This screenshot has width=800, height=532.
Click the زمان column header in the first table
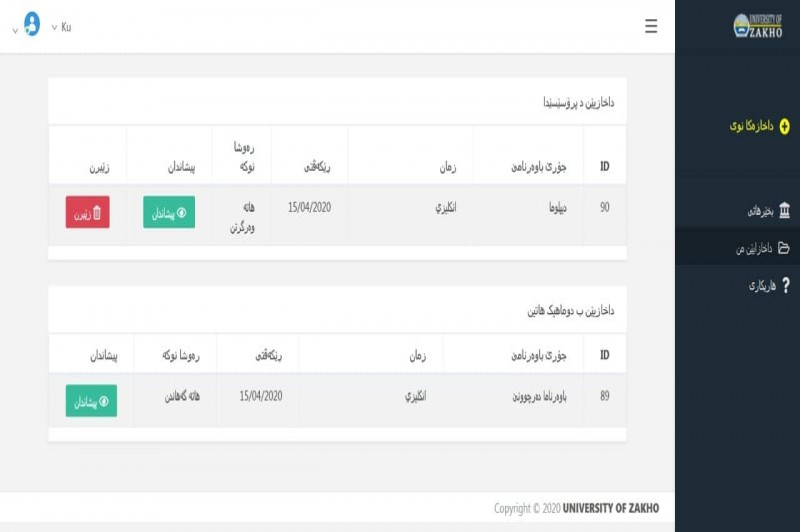tap(447, 168)
